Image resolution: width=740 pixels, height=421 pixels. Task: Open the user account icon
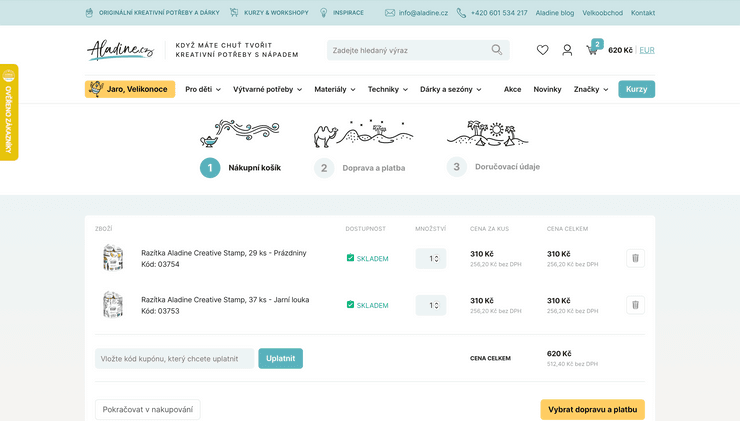click(x=567, y=50)
